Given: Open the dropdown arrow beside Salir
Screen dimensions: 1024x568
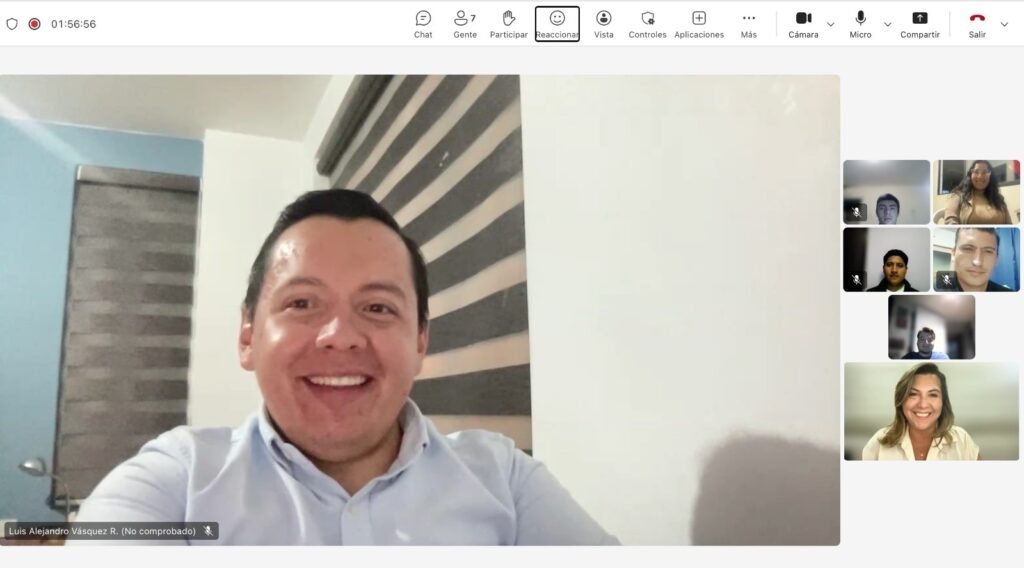Looking at the screenshot, I should click(1004, 24).
